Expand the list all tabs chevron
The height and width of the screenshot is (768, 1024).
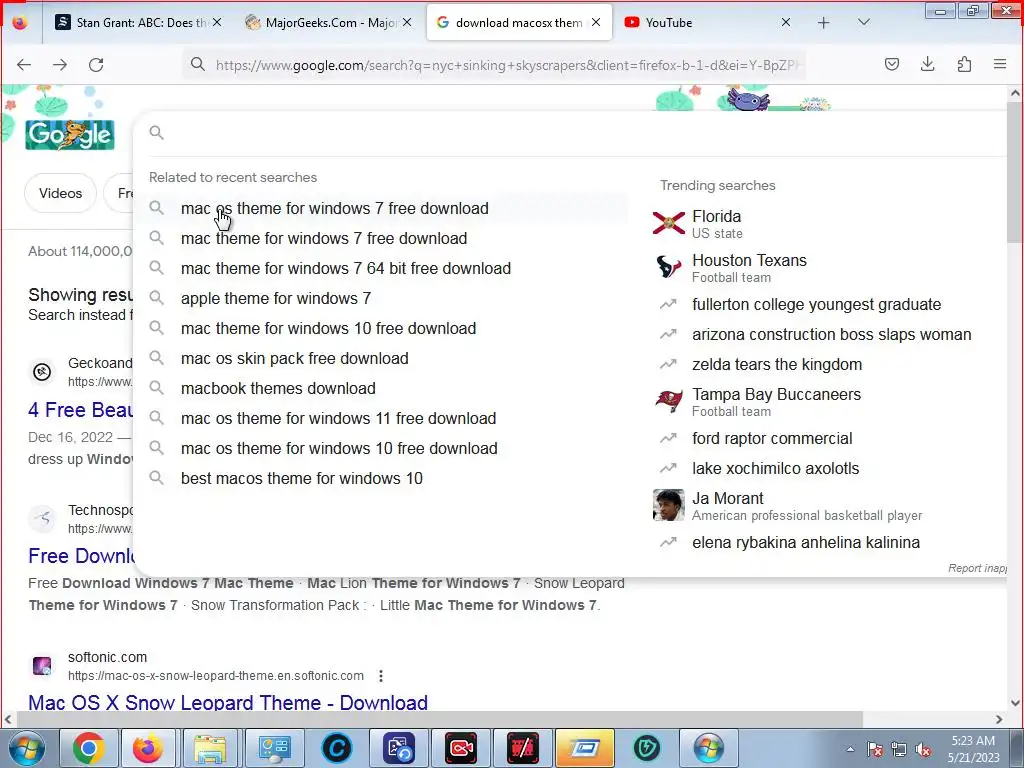pyautogui.click(x=863, y=22)
